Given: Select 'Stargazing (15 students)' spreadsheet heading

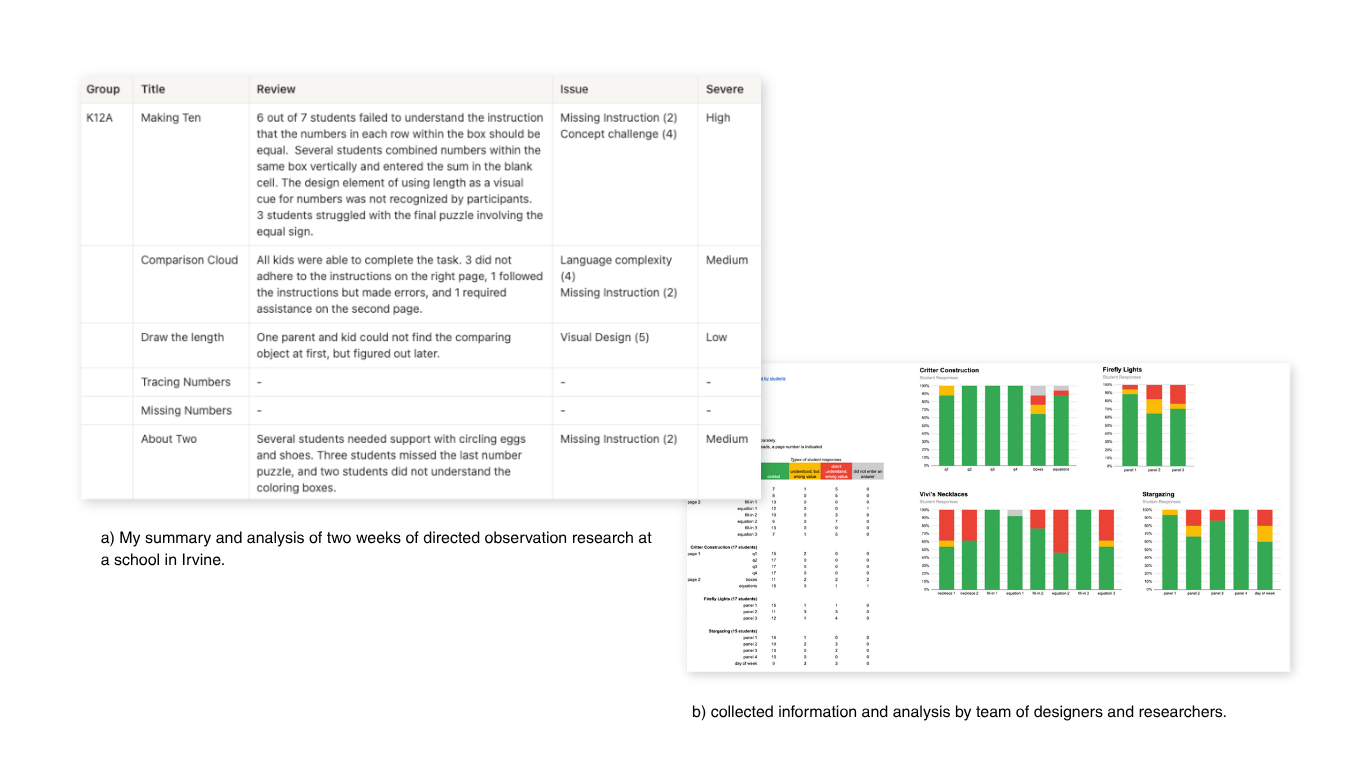Looking at the screenshot, I should tap(733, 631).
